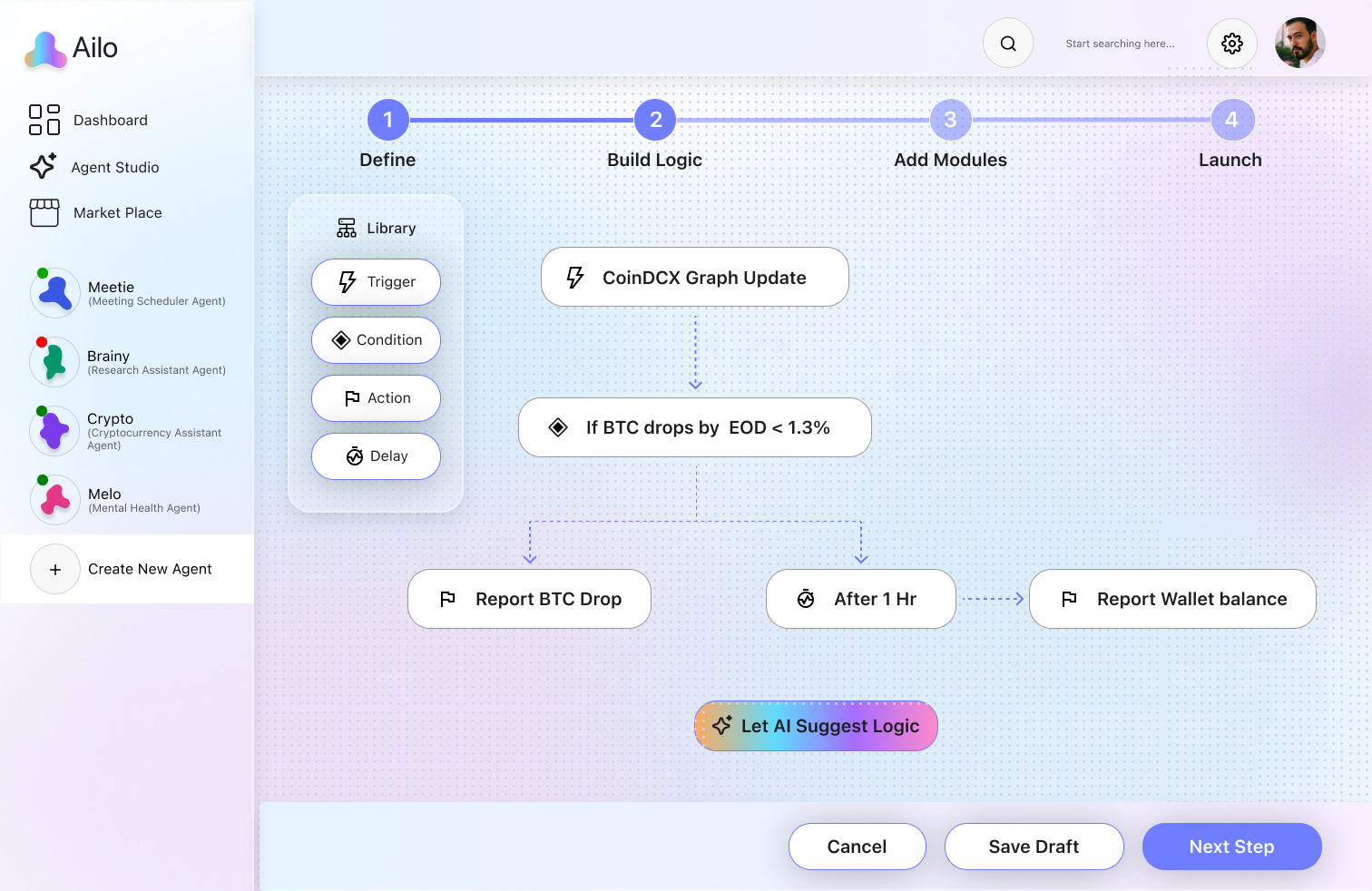This screenshot has width=1372, height=891.
Task: Add a Trigger from the Library
Action: click(376, 282)
